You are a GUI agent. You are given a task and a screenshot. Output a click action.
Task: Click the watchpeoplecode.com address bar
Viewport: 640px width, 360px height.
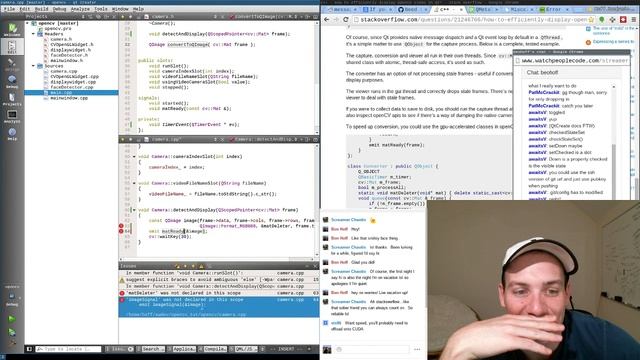click(571, 60)
